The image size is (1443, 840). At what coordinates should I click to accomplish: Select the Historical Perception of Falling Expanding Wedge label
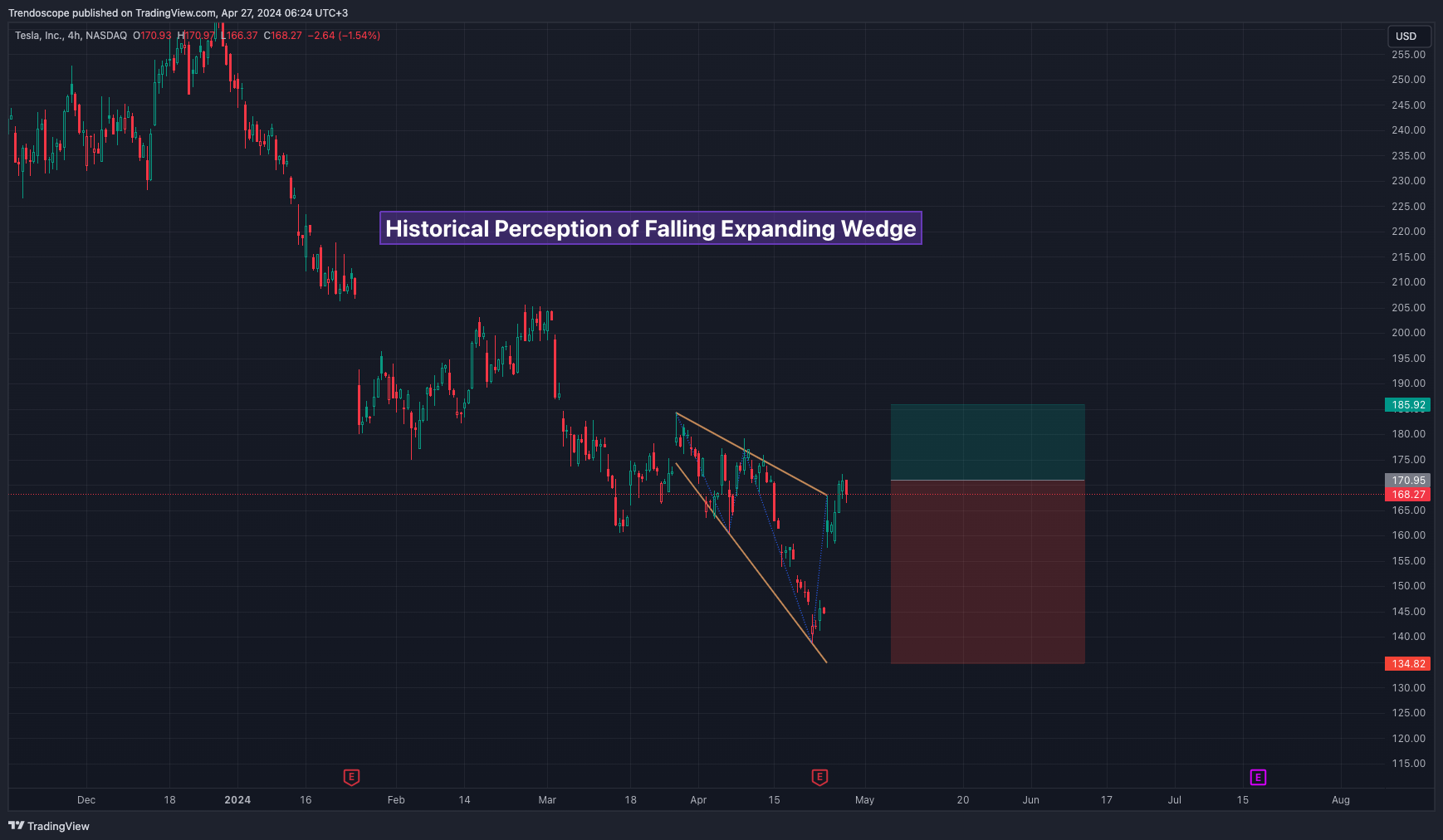click(651, 228)
